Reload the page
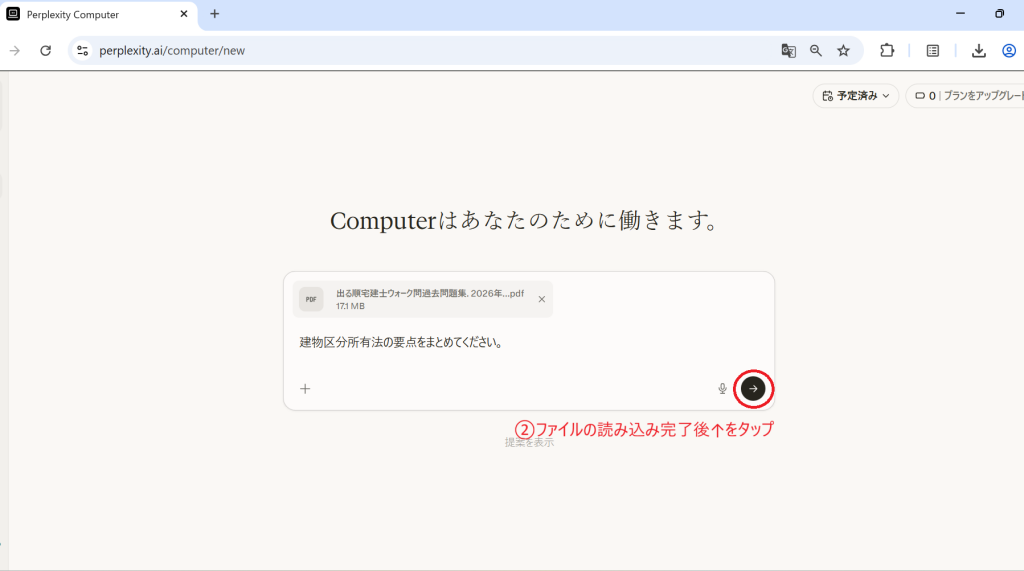 pyautogui.click(x=45, y=51)
